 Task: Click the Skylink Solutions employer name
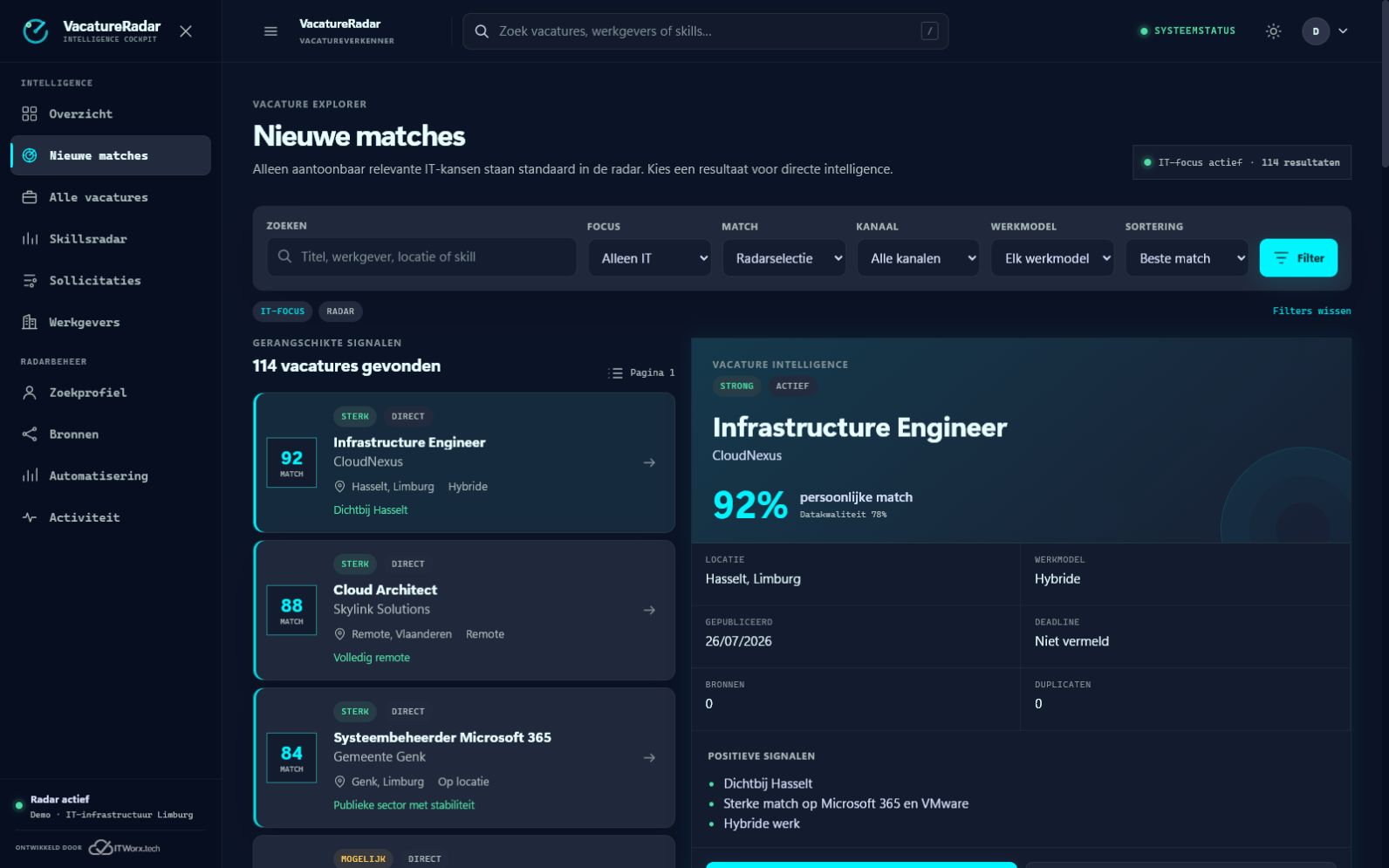[381, 610]
